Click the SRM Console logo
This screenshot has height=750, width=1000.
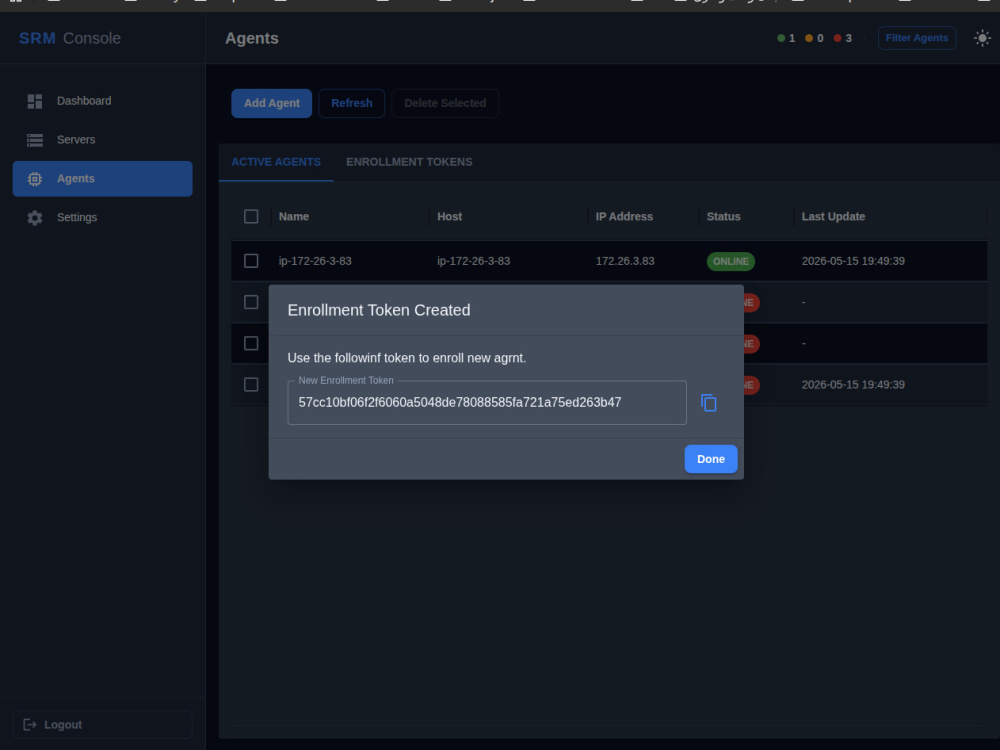coord(70,38)
